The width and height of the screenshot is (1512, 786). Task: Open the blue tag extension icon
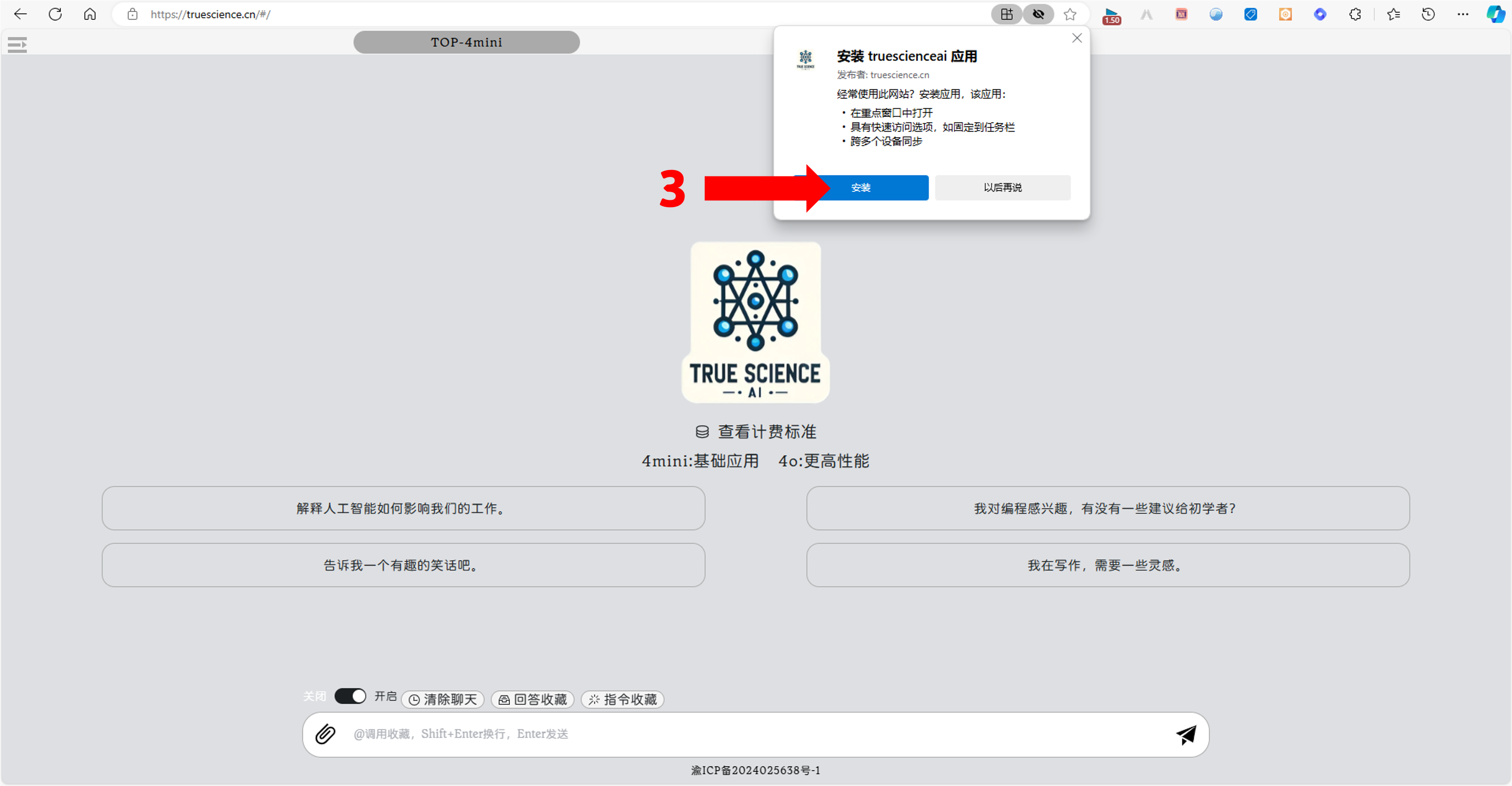[x=1251, y=14]
